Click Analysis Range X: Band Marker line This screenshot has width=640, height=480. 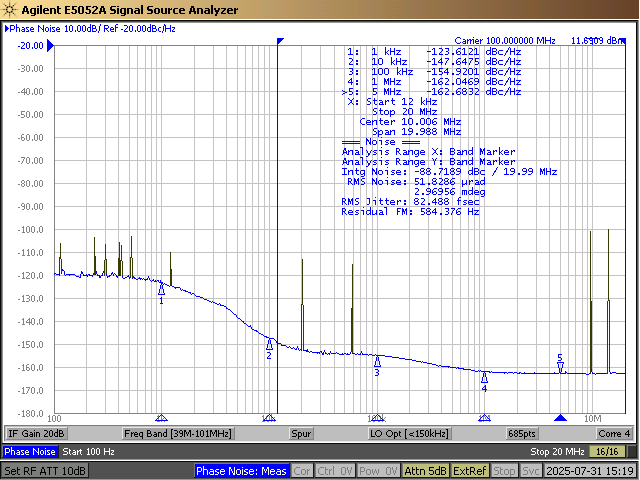[x=429, y=152]
